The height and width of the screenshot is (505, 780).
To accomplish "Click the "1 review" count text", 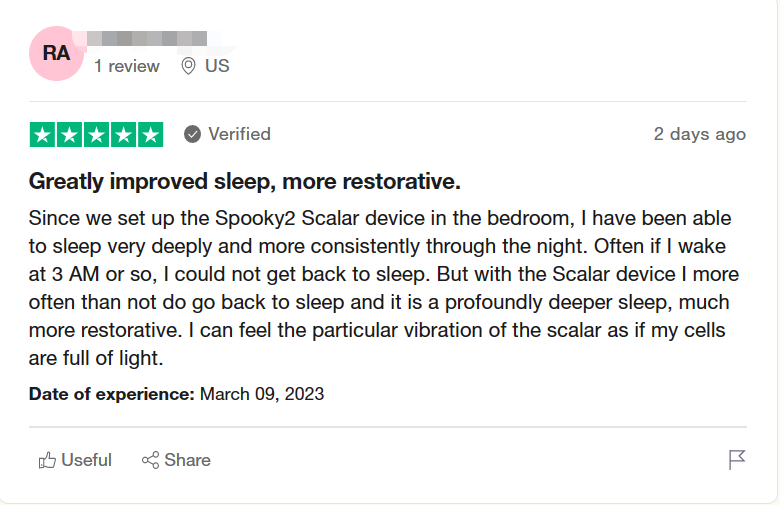I will 127,66.
